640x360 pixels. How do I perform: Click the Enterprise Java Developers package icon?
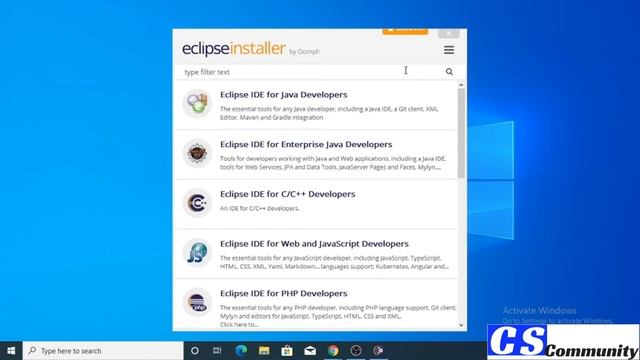pyautogui.click(x=197, y=153)
